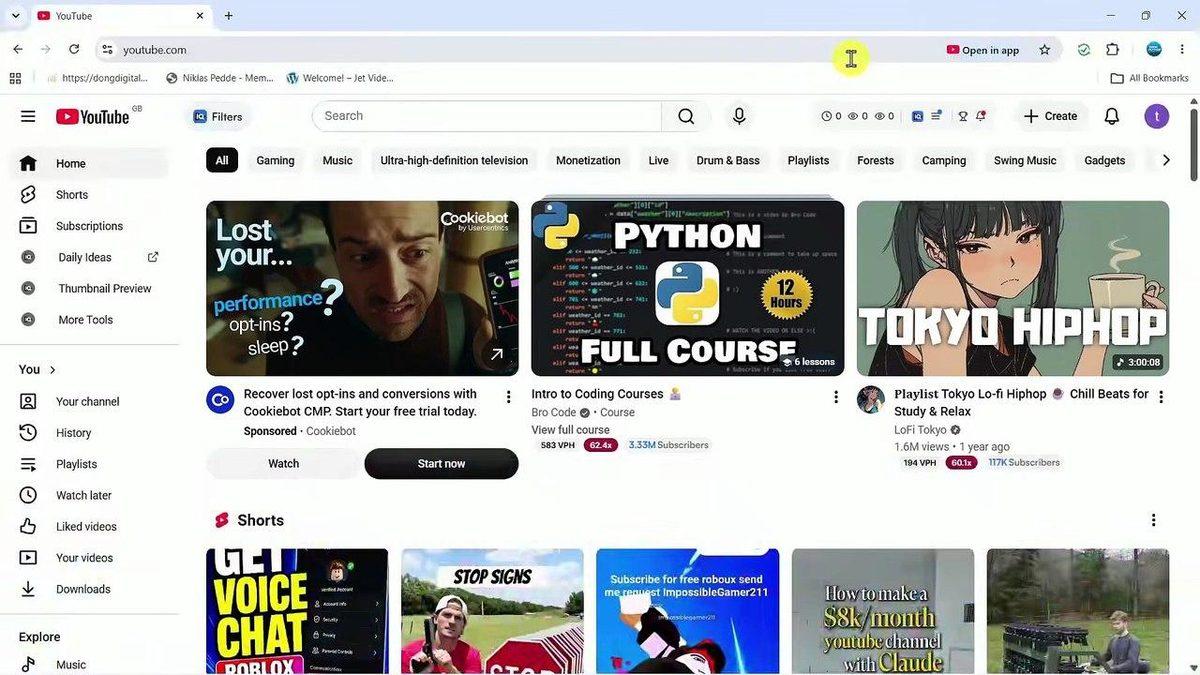Open Liked videos in sidebar
The height and width of the screenshot is (675, 1200).
[x=90, y=527]
